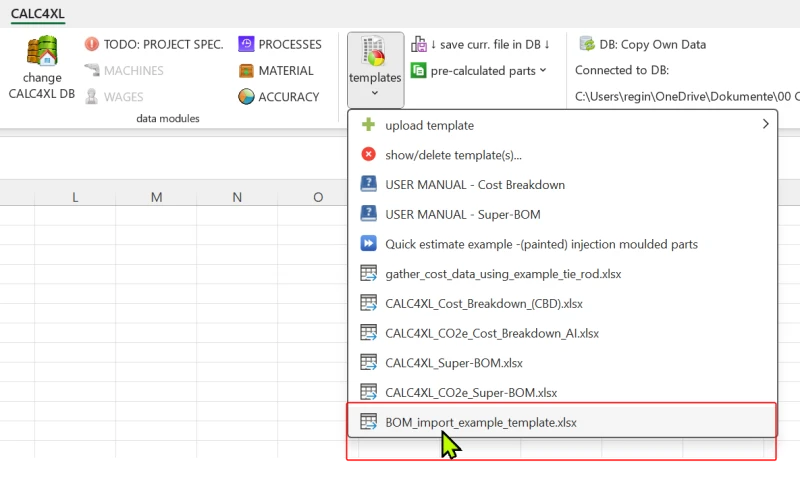Click the DB: Copy Own Data label
Image resolution: width=800 pixels, height=482 pixels.
click(x=653, y=44)
